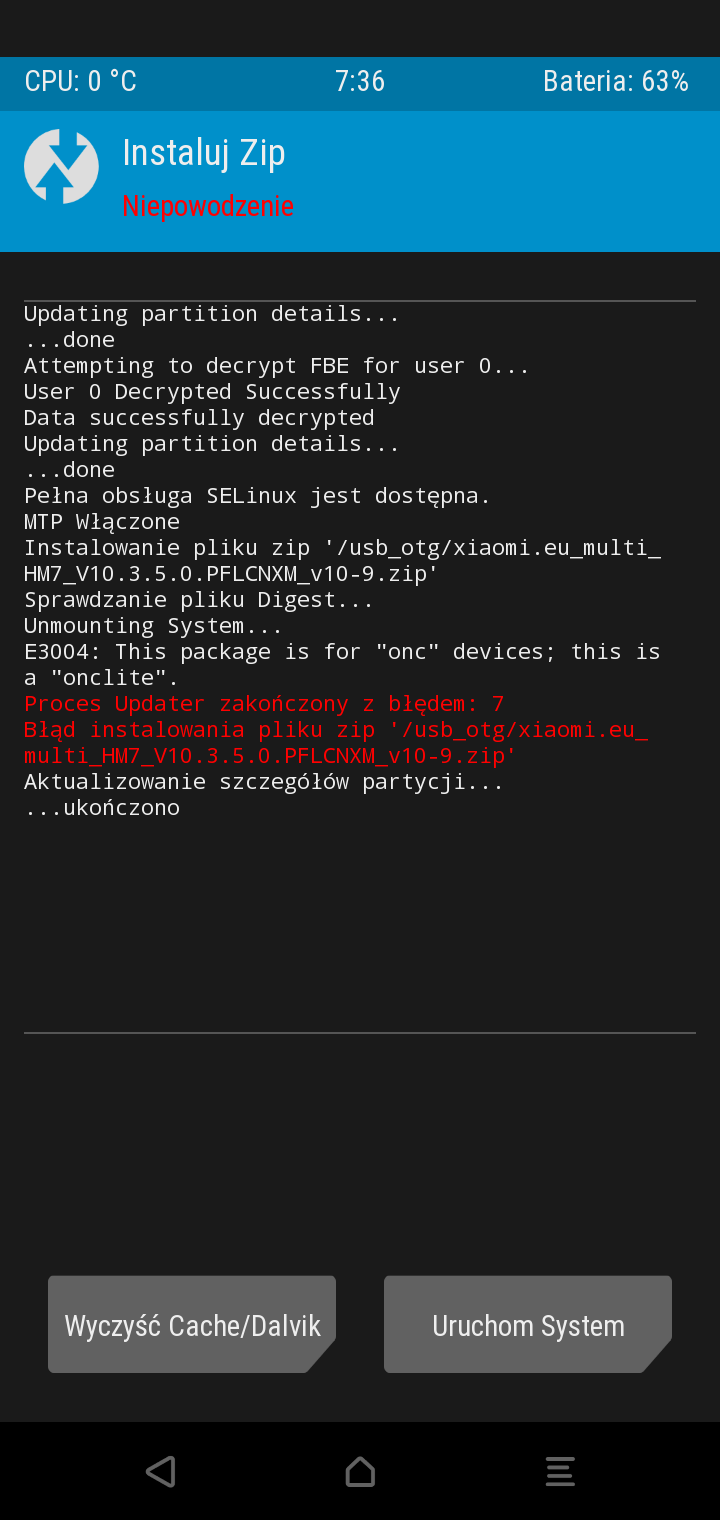Tap the Instaluj Zip title
The width and height of the screenshot is (720, 1520).
point(204,153)
